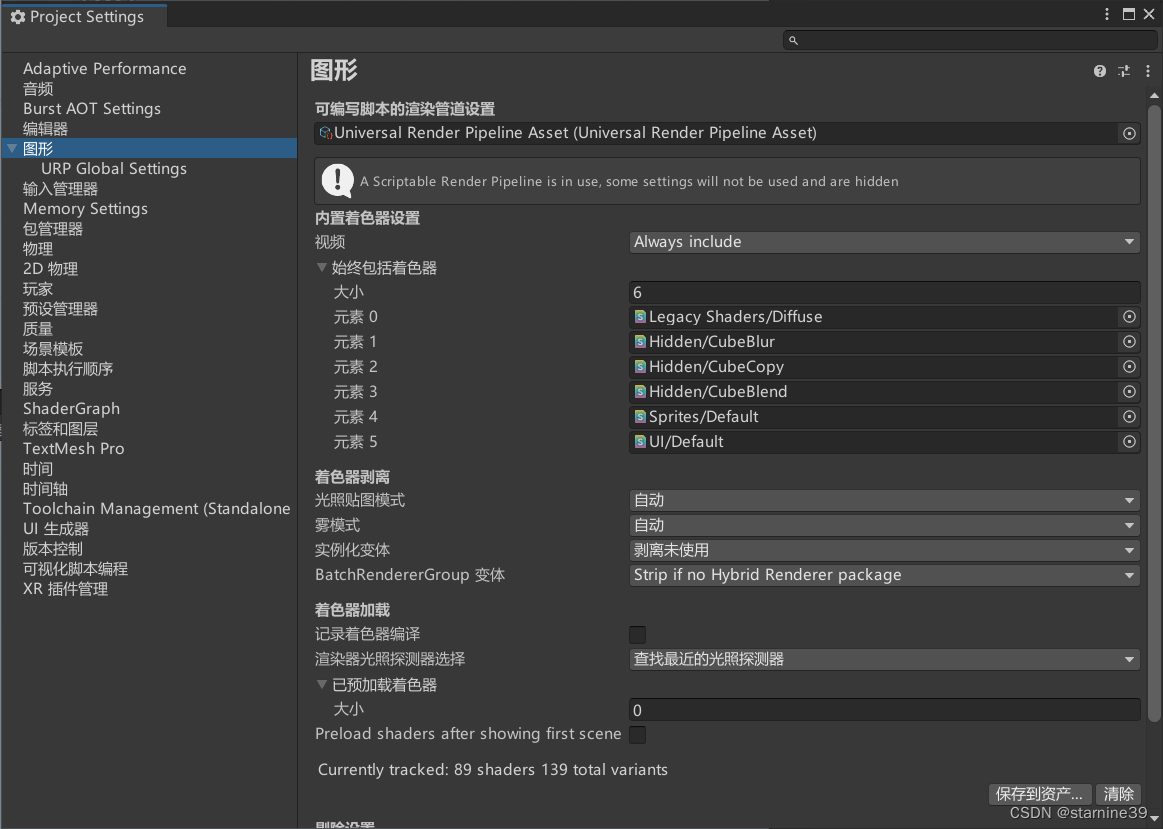Collapse the 已预加载着色器 list
Screen dimensions: 1163x829
pyautogui.click(x=322, y=684)
